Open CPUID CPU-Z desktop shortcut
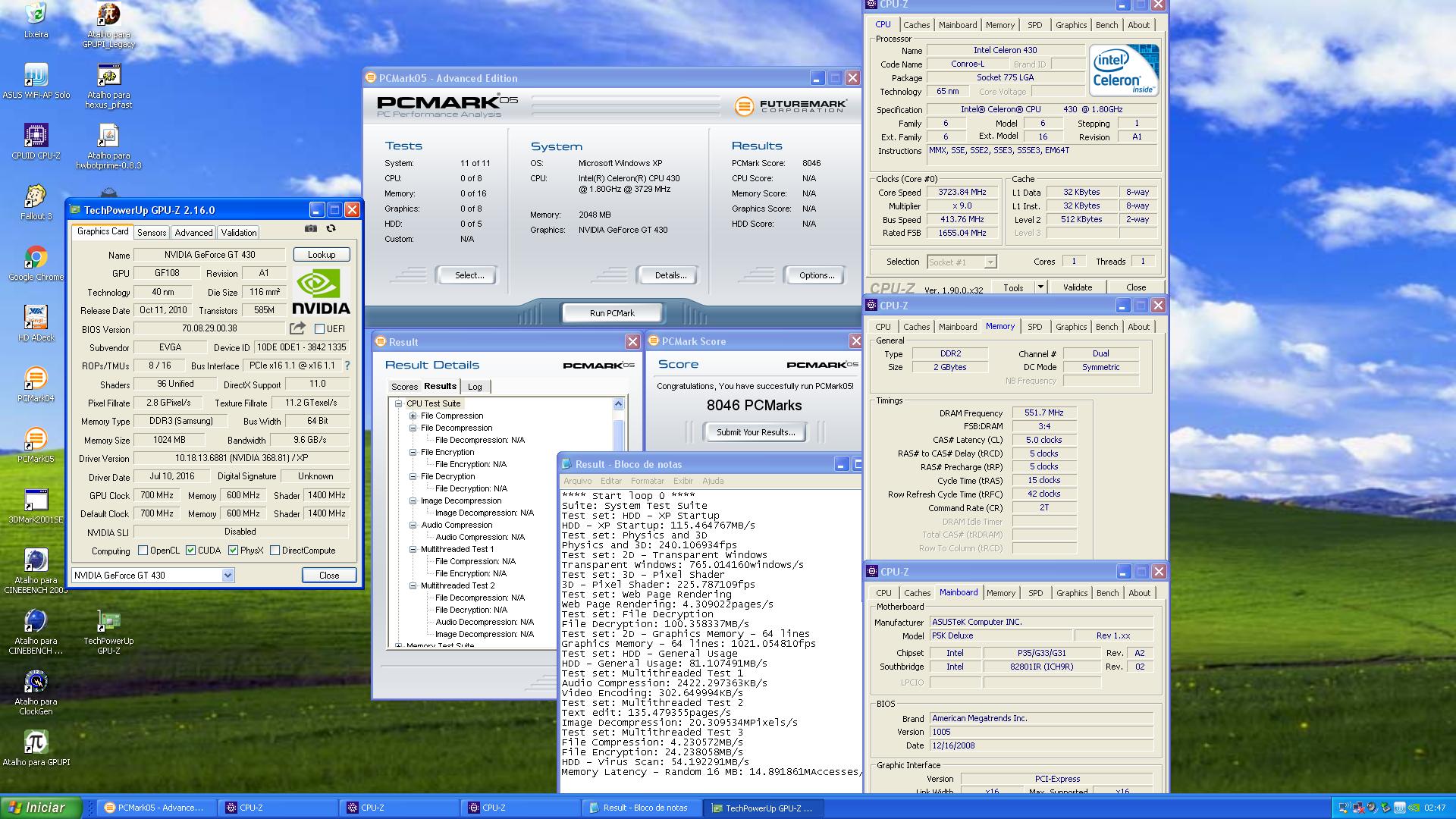The height and width of the screenshot is (819, 1456). click(36, 141)
